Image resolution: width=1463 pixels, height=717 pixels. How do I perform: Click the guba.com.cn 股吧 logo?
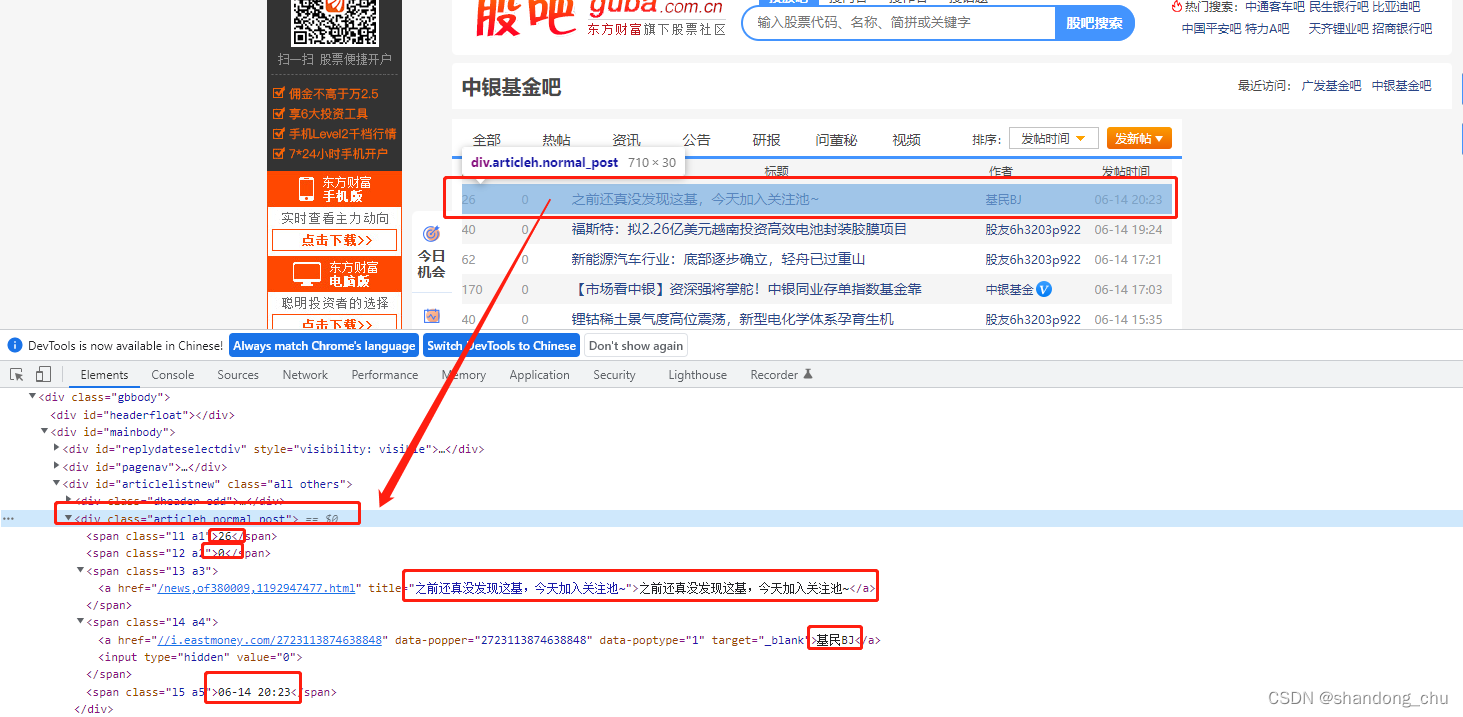(x=599, y=18)
